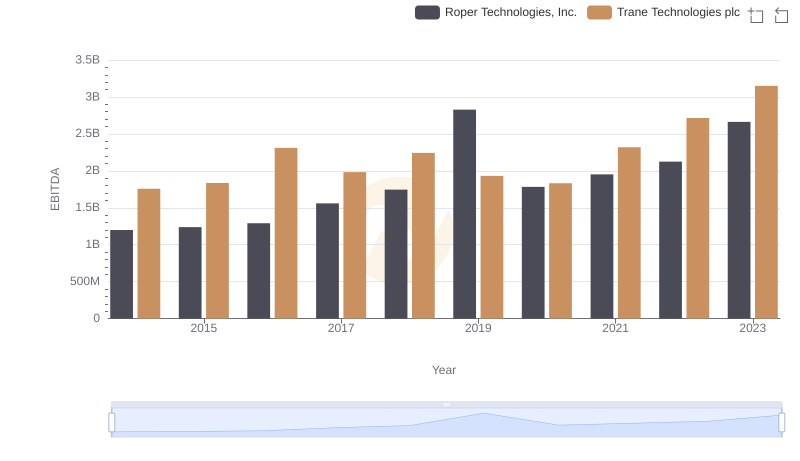Toggle Trane Technologies plc legend series
The image size is (800, 461).
click(663, 12)
